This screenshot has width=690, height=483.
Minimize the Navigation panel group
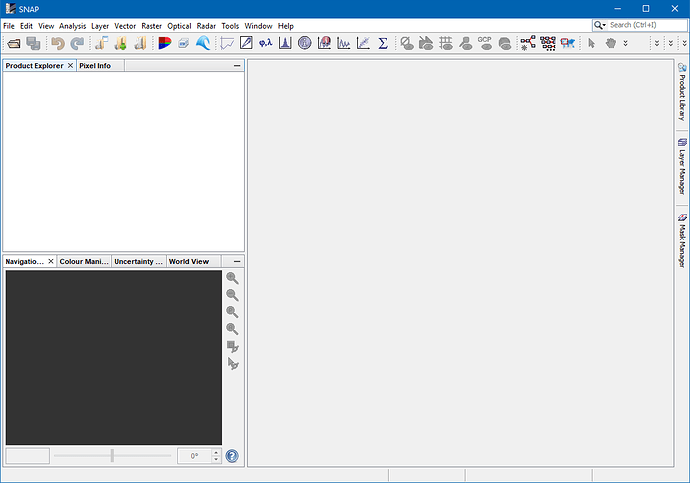click(237, 261)
